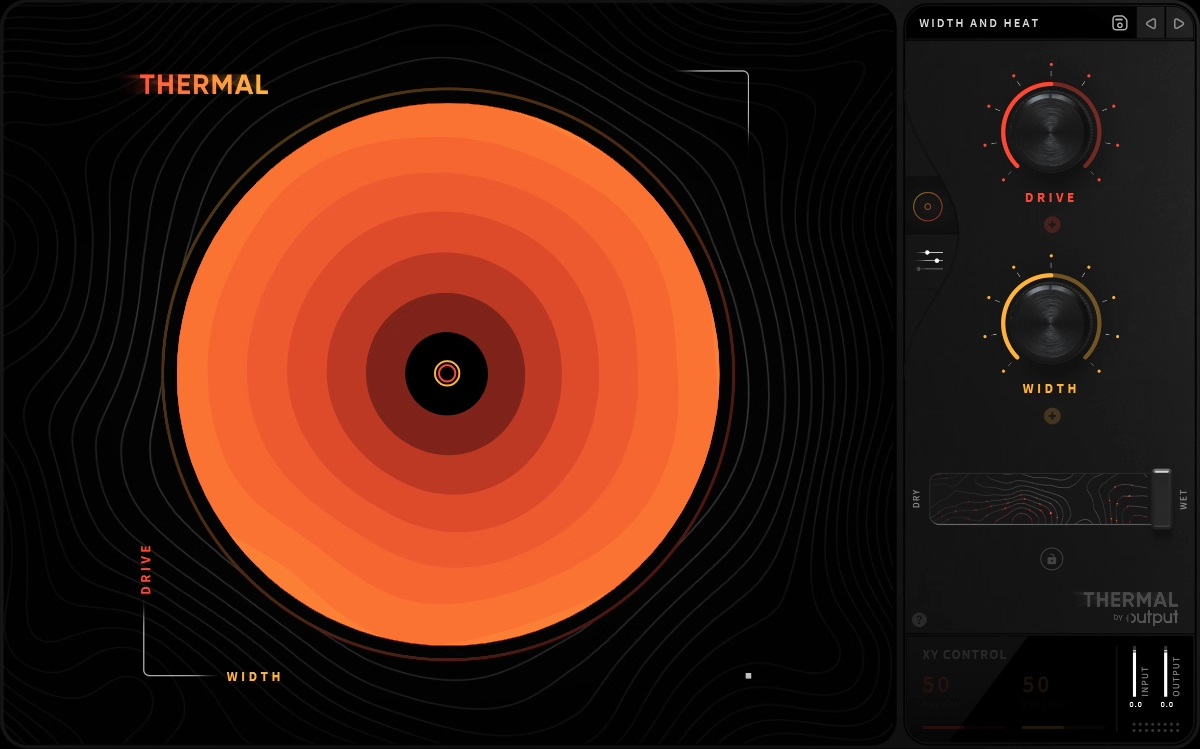Click the Output level meter
1200x749 pixels.
(1166, 673)
